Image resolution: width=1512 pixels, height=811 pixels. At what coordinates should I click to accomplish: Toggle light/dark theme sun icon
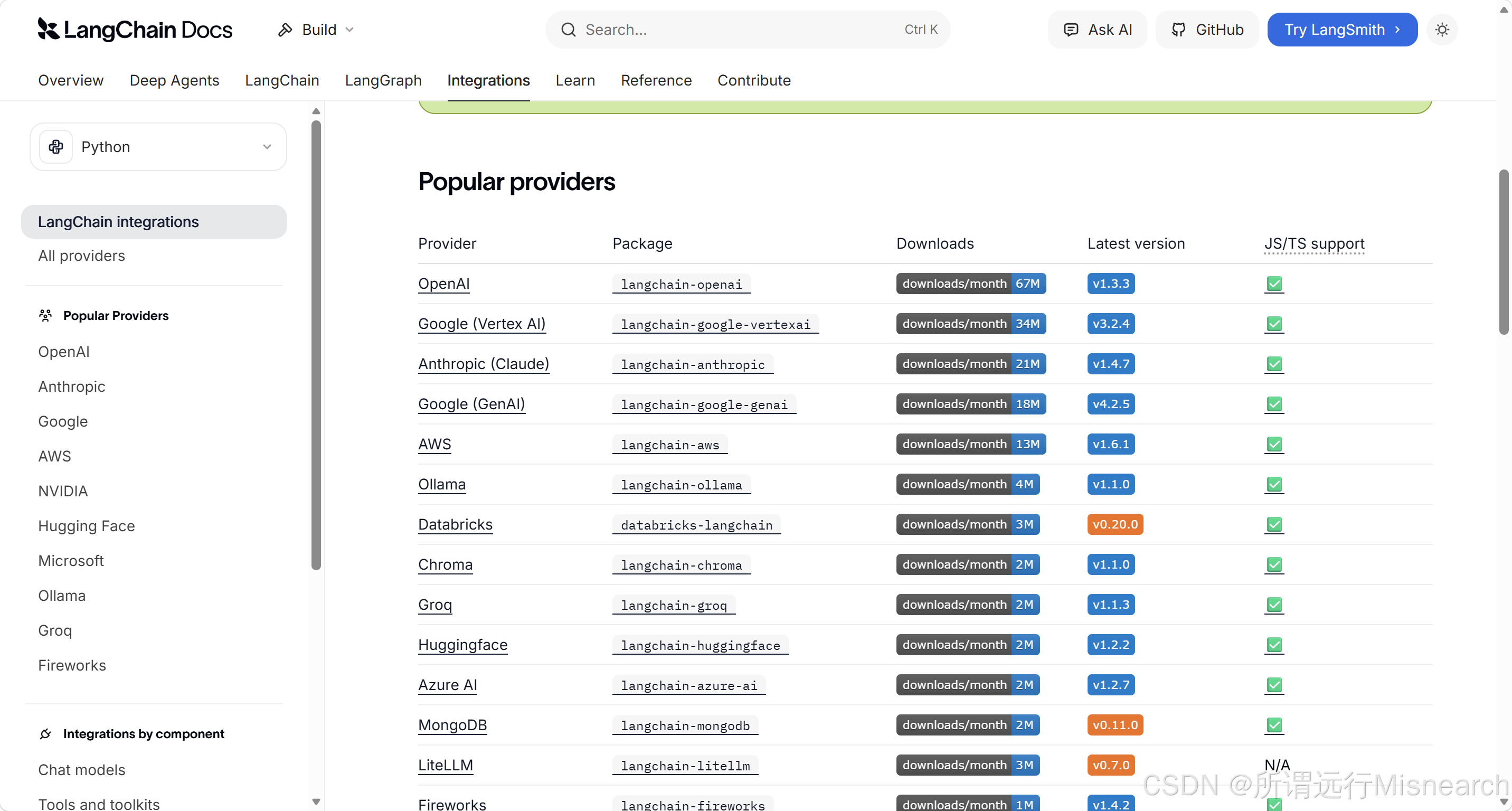[x=1442, y=30]
